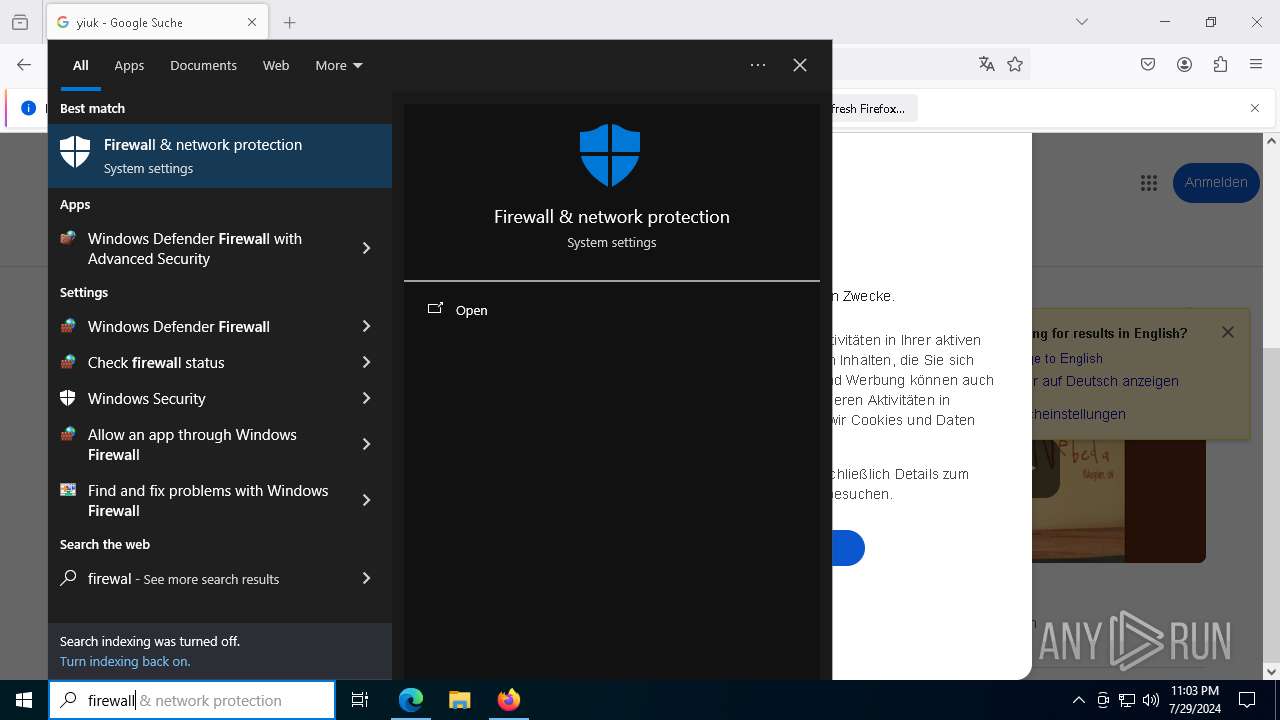Image resolution: width=1280 pixels, height=720 pixels.
Task: Open Allow an app through Windows Firewall
Action: click(194, 444)
